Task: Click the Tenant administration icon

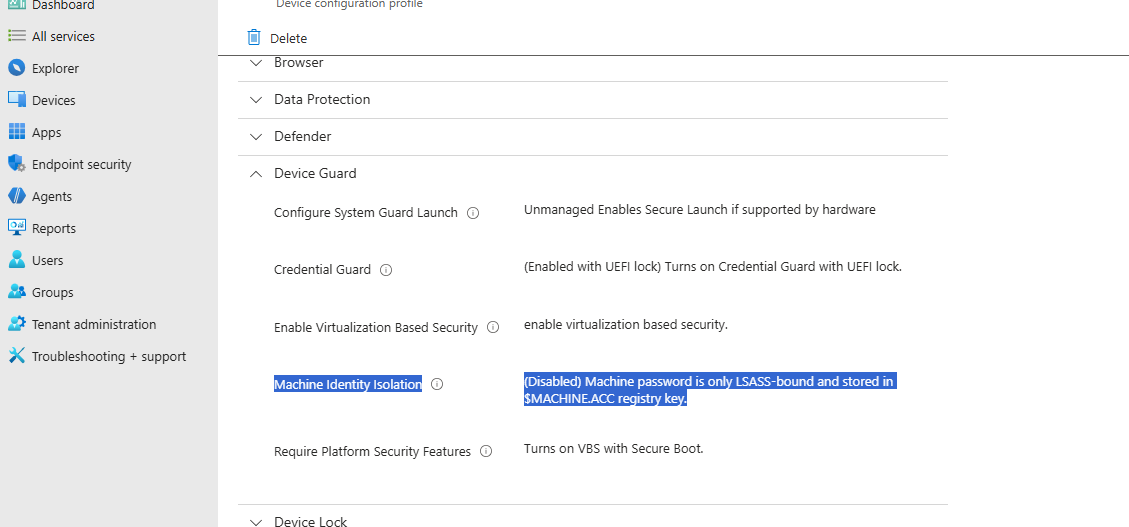Action: pos(17,324)
